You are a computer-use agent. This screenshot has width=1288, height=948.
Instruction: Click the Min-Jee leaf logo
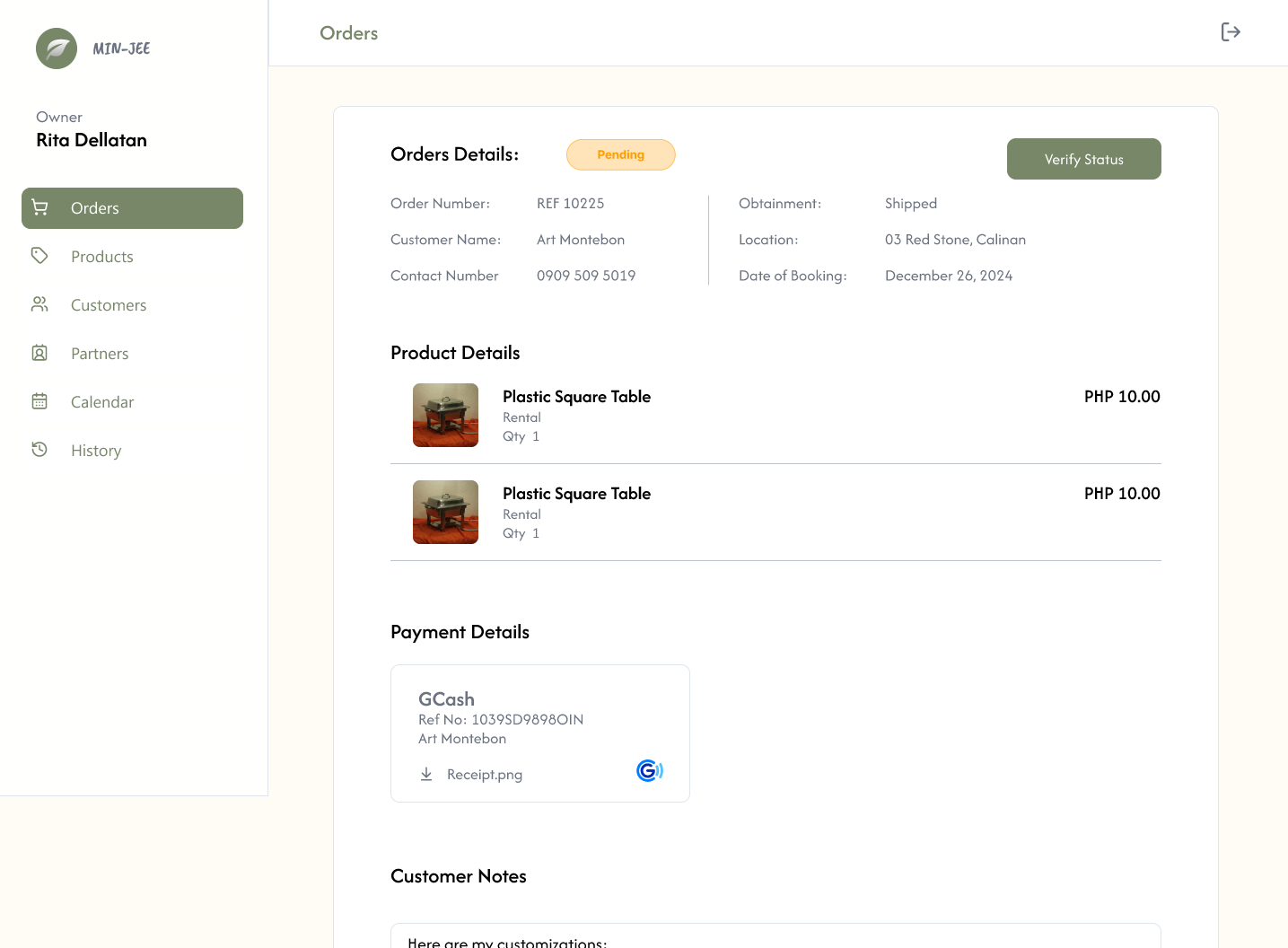[x=57, y=48]
